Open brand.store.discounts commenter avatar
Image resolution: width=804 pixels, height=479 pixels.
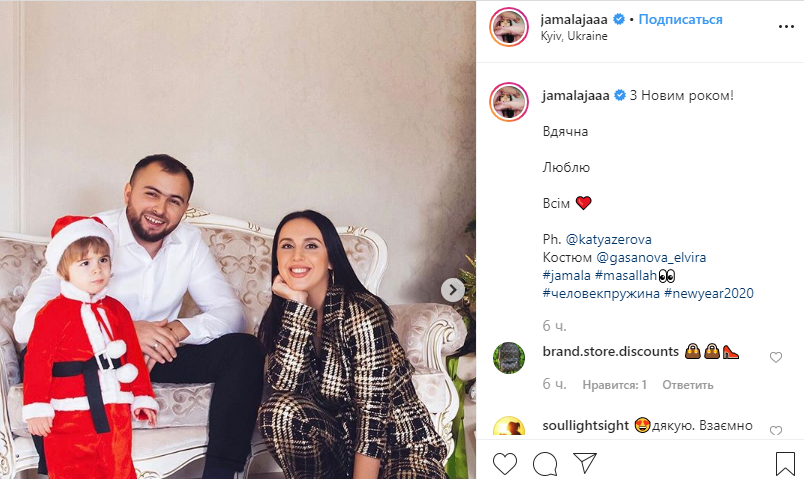click(509, 357)
